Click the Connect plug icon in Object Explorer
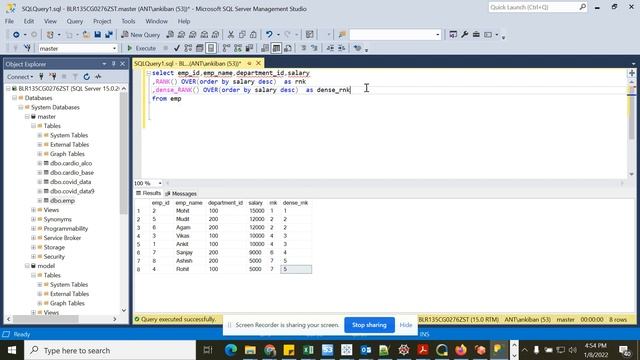Image resolution: width=640 pixels, height=360 pixels. click(41, 76)
